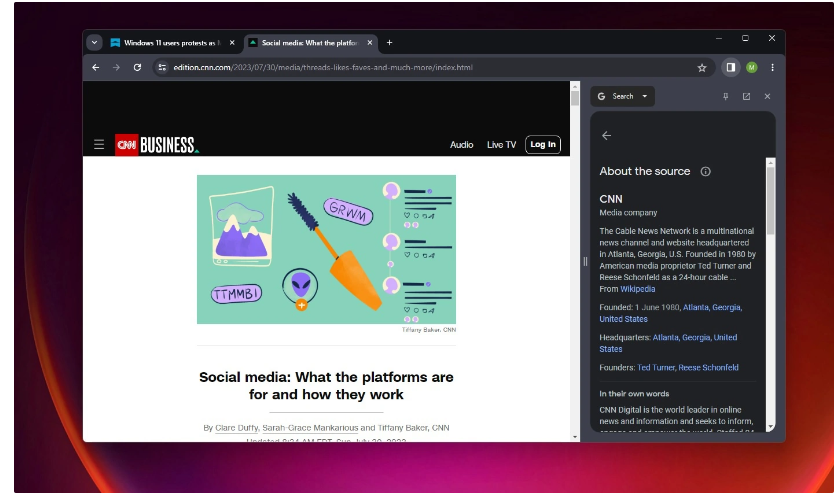Screen dimensions: 838x498
Task: Close the Social media tab
Action: pos(370,43)
